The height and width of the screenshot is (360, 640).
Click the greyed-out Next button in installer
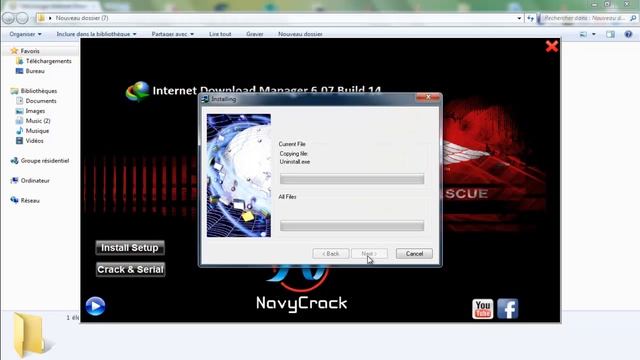click(369, 253)
